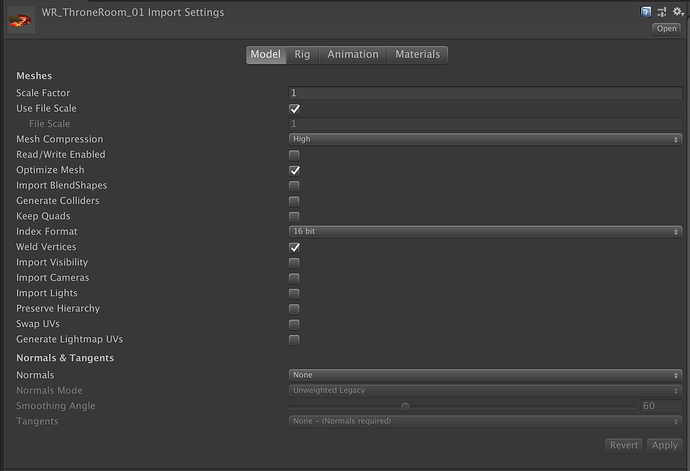Open the Animation tab
The width and height of the screenshot is (690, 471).
click(353, 55)
